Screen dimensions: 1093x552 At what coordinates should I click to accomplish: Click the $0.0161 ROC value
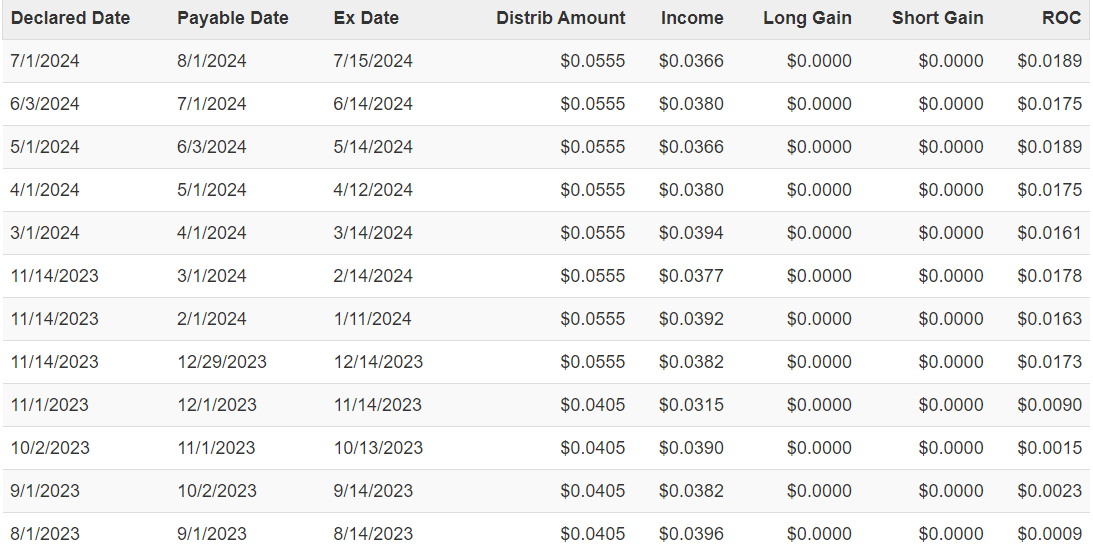click(1049, 233)
